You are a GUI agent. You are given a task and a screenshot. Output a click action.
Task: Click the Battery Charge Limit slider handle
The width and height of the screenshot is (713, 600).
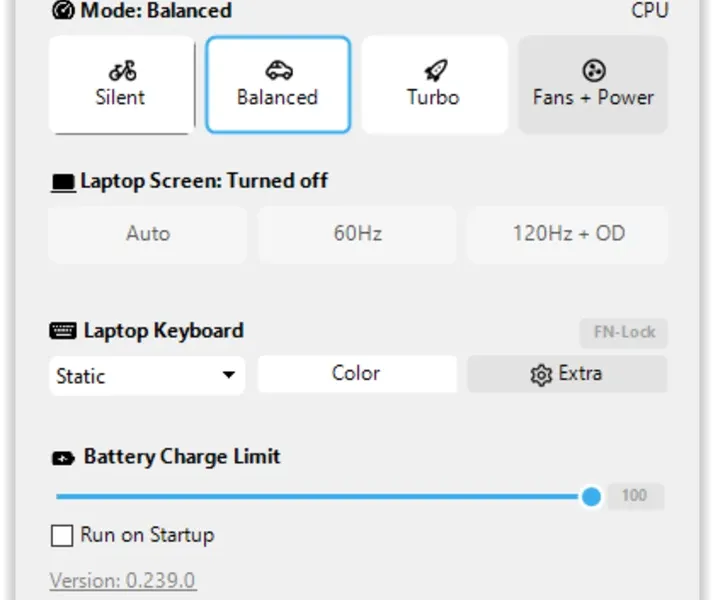pos(591,496)
